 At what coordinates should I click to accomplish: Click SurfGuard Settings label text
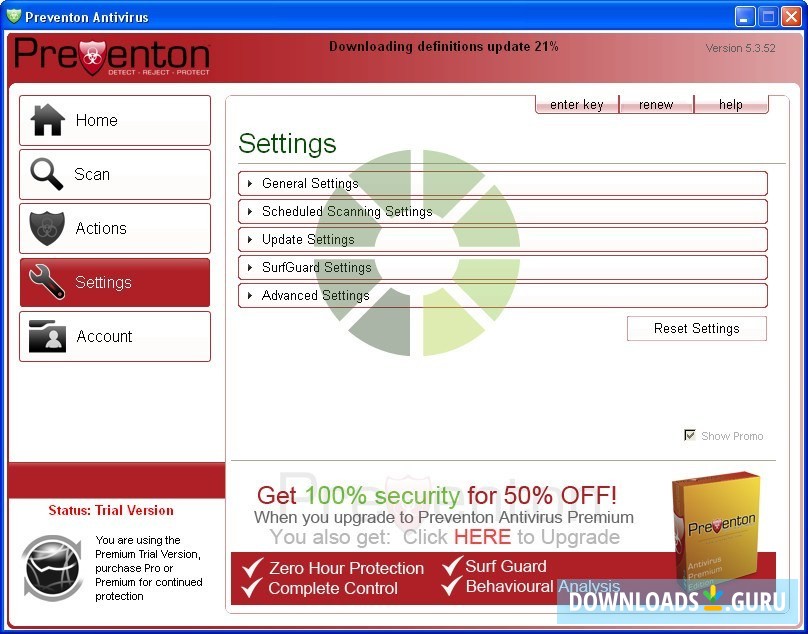(x=316, y=267)
